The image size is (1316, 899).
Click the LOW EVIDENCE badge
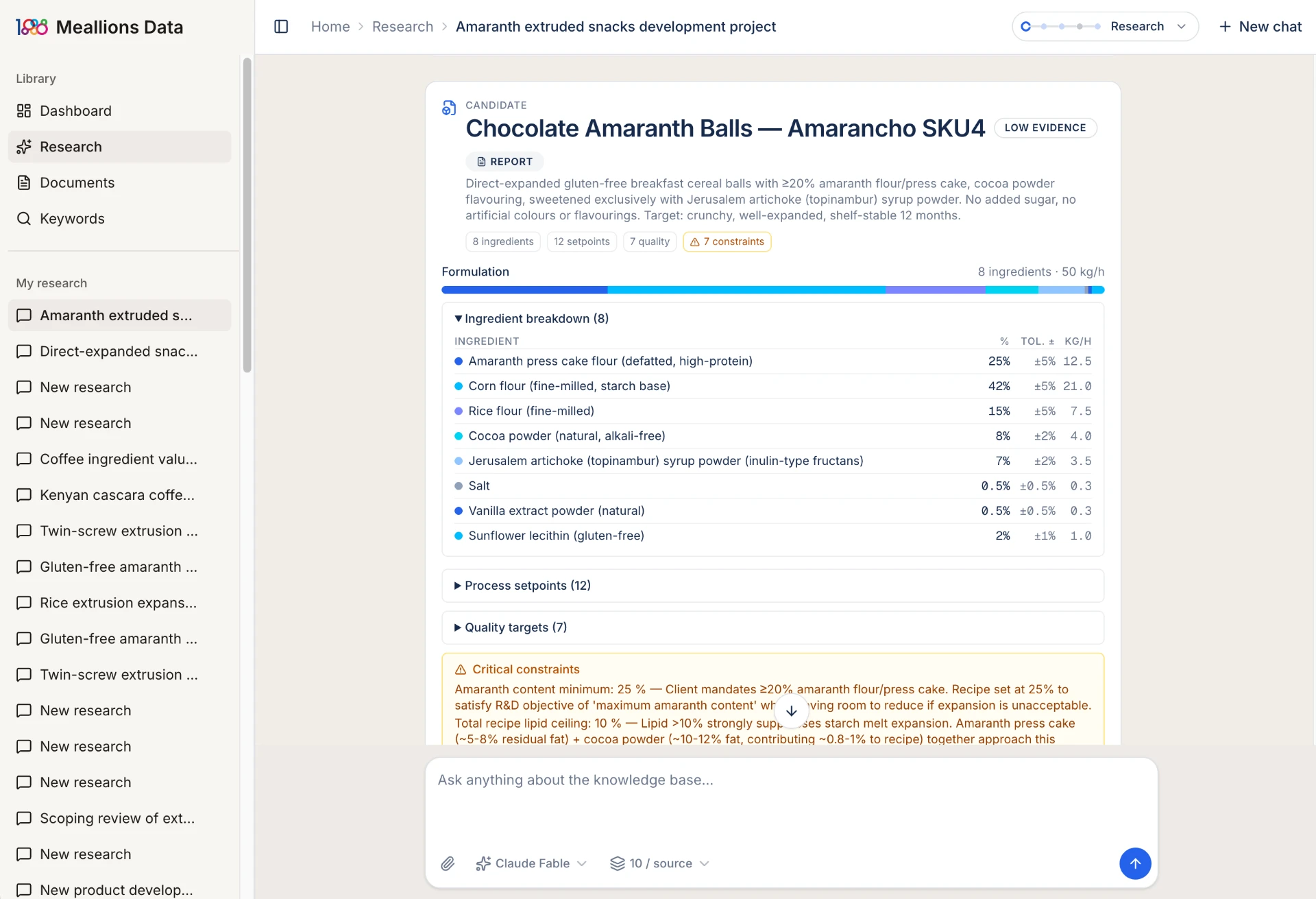pos(1045,128)
